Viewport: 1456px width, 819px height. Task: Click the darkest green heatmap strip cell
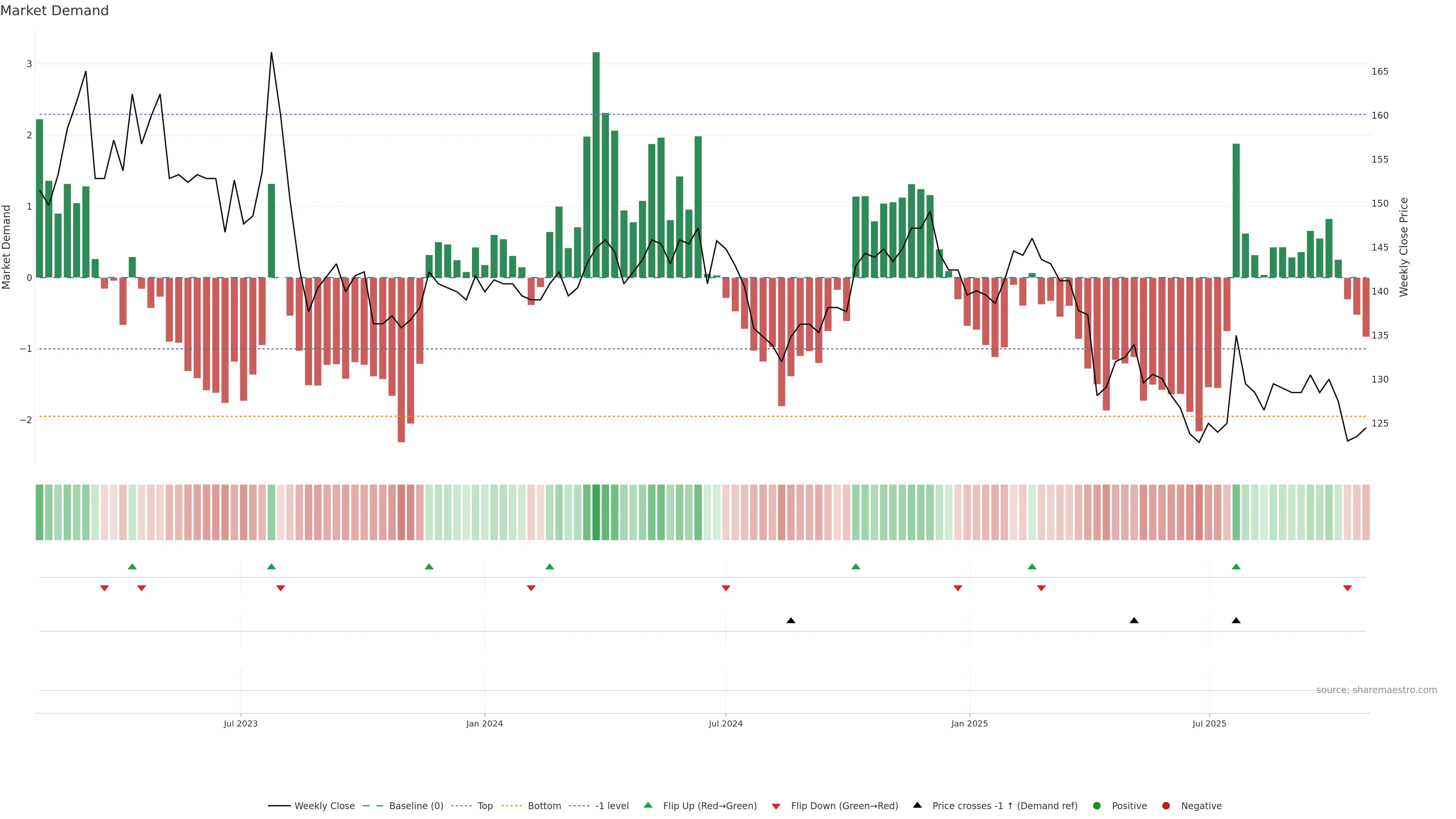pos(596,512)
